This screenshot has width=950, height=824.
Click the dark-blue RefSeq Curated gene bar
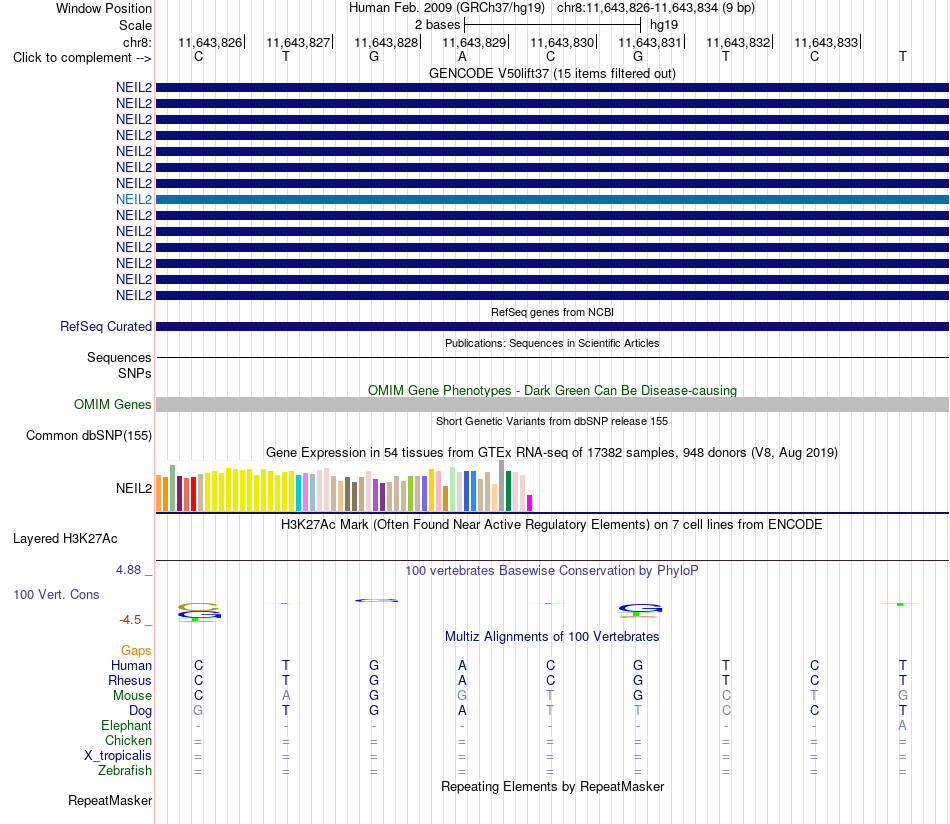click(x=552, y=327)
